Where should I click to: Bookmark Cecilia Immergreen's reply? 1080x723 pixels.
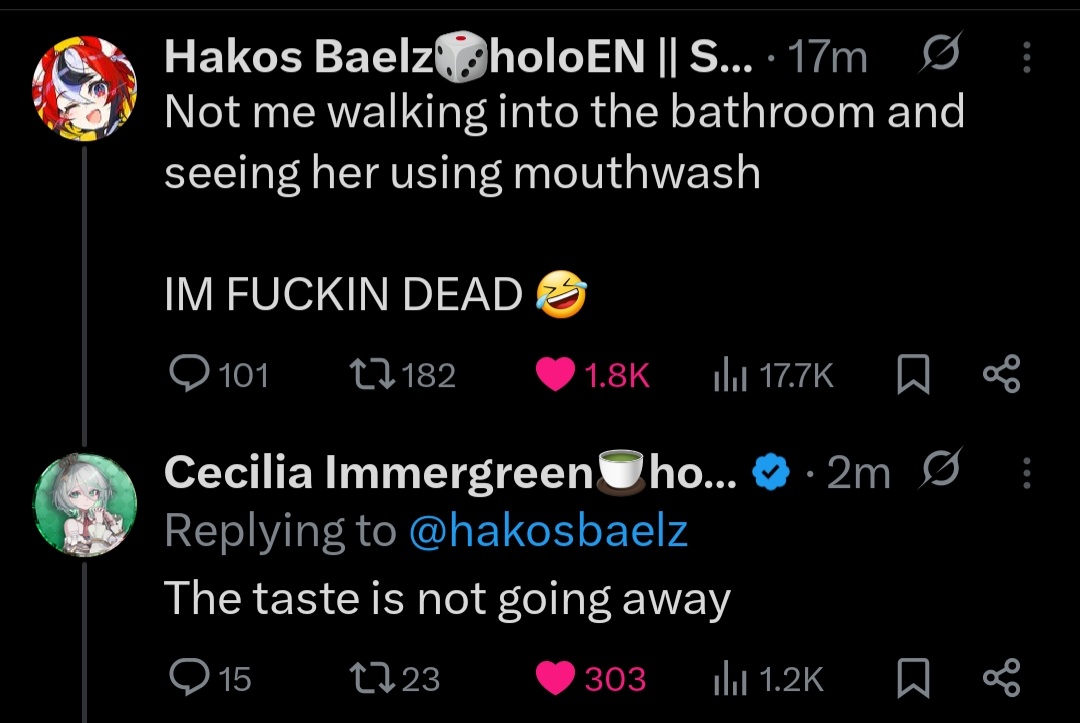[x=913, y=678]
